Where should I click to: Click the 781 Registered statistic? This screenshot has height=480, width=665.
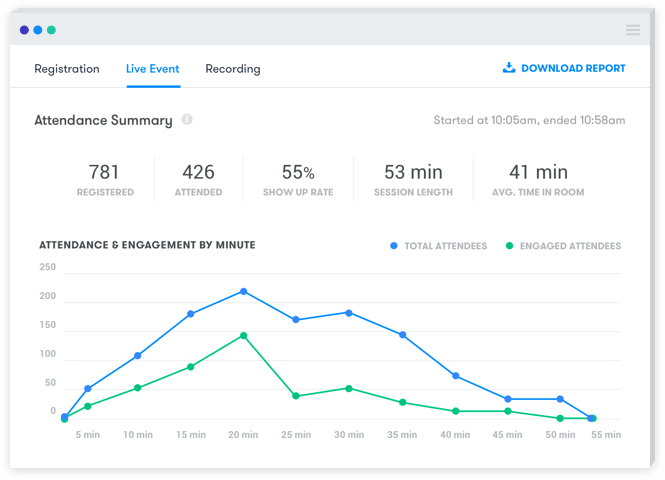(x=104, y=179)
